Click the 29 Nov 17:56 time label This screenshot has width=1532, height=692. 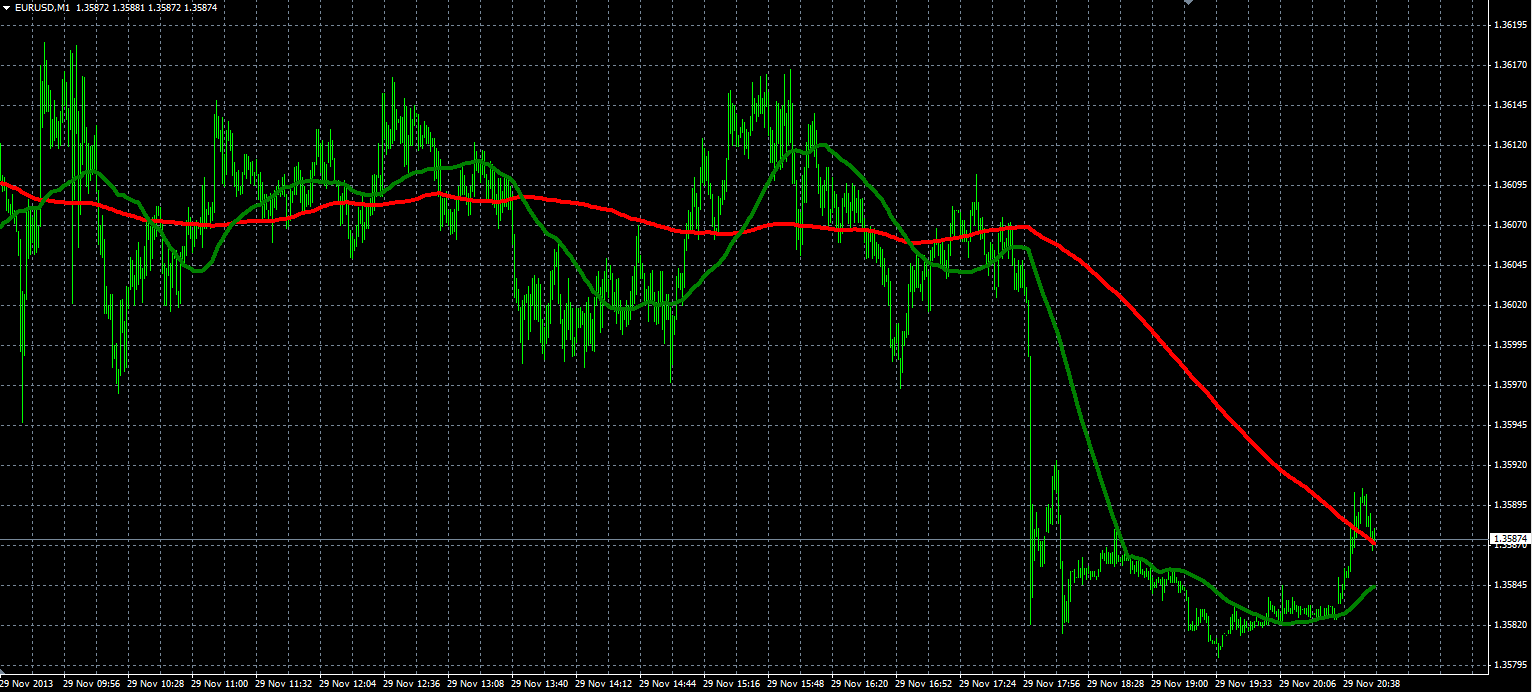1052,684
